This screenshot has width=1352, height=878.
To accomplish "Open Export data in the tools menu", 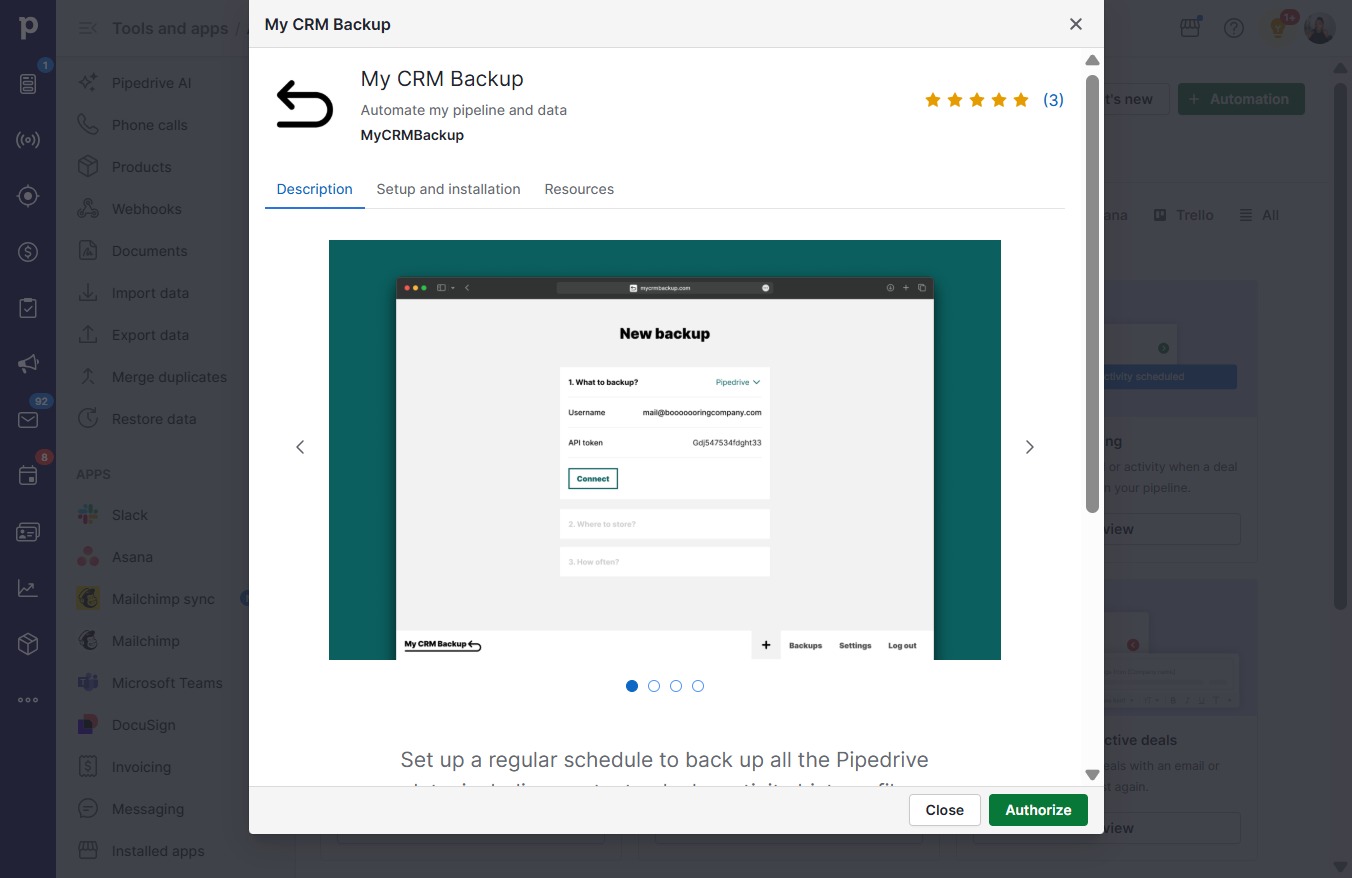I will pos(150,335).
